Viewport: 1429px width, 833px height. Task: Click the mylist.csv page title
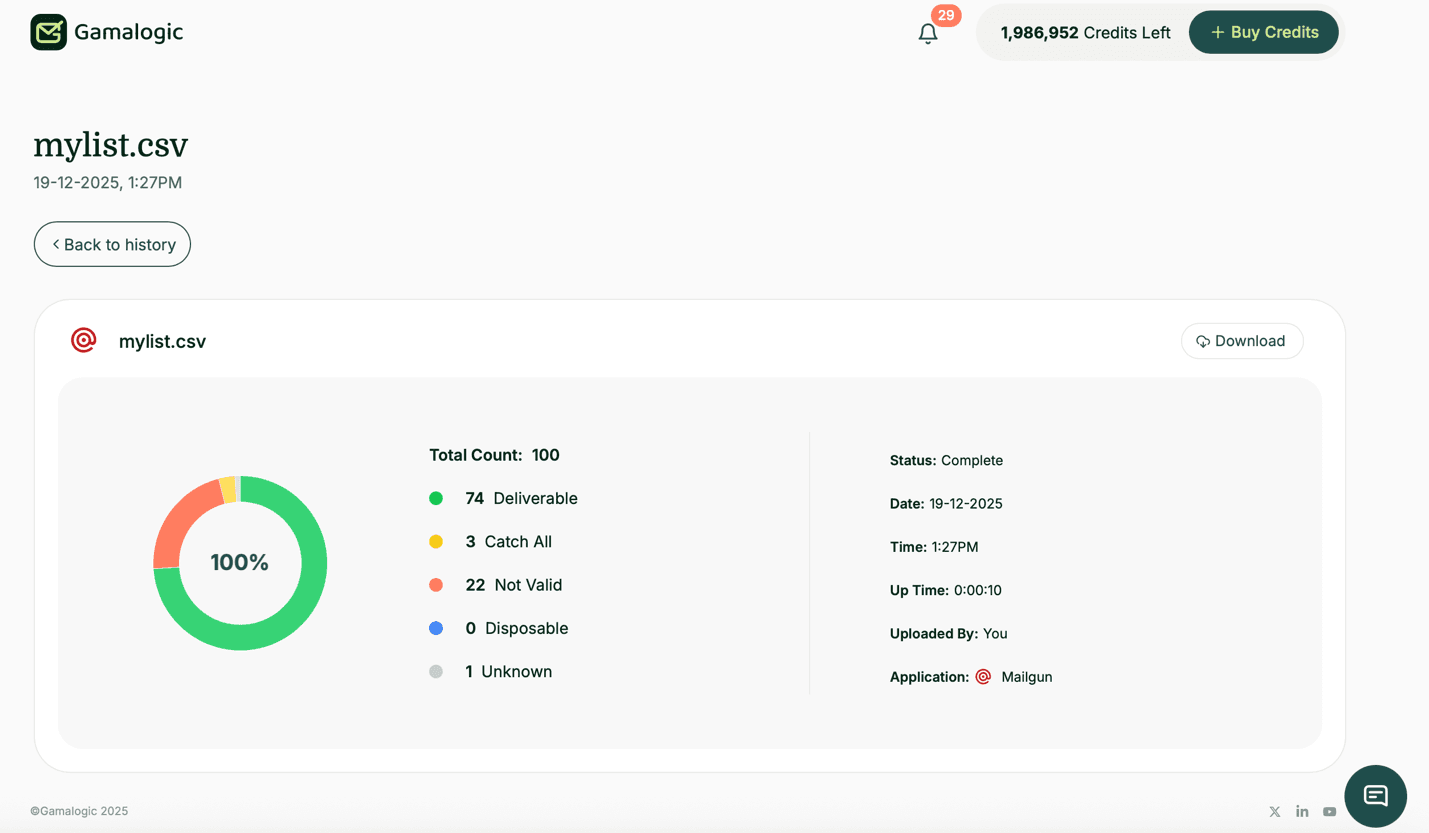click(x=110, y=145)
